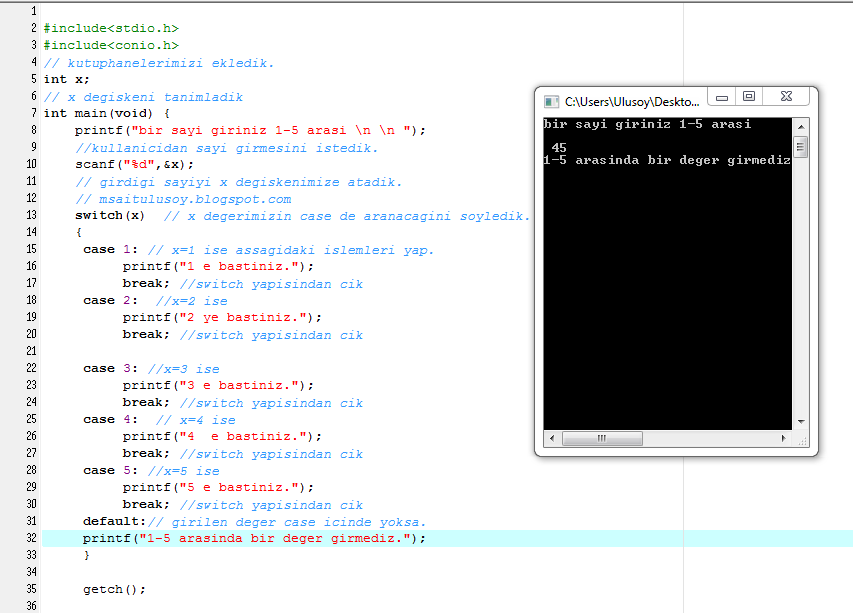Click the scanf("%d",&x); statement
The image size is (853, 613).
134,164
